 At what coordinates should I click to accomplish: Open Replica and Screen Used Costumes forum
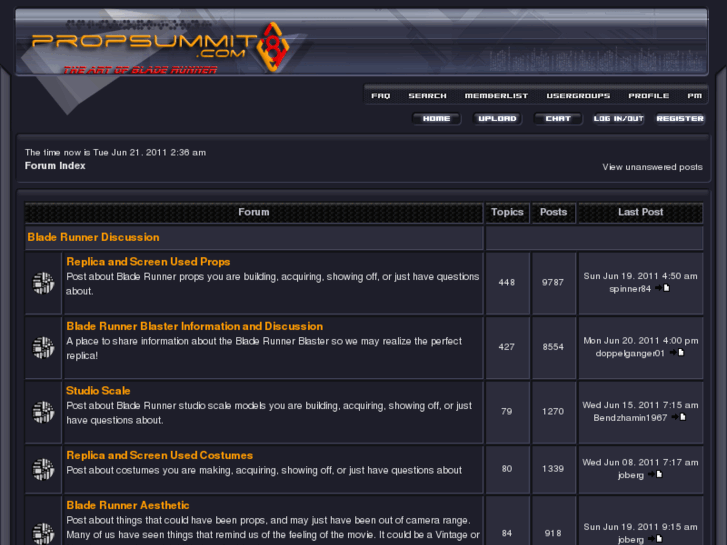tap(159, 455)
